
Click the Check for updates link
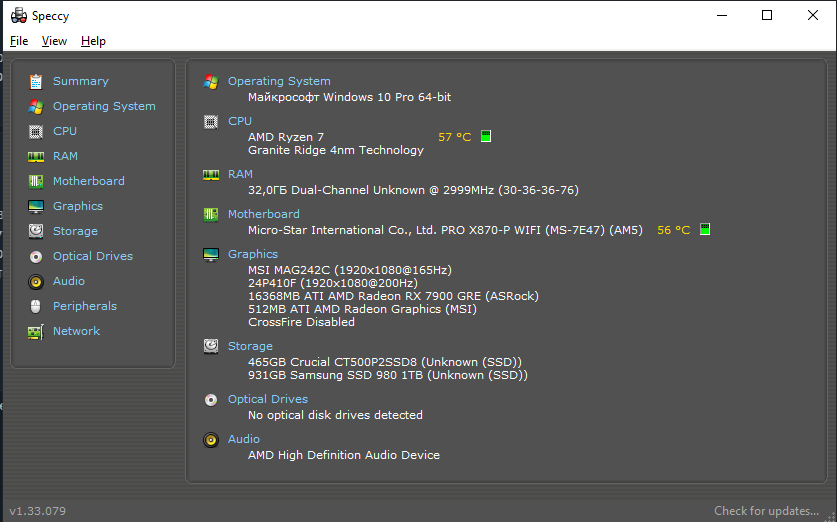[766, 511]
